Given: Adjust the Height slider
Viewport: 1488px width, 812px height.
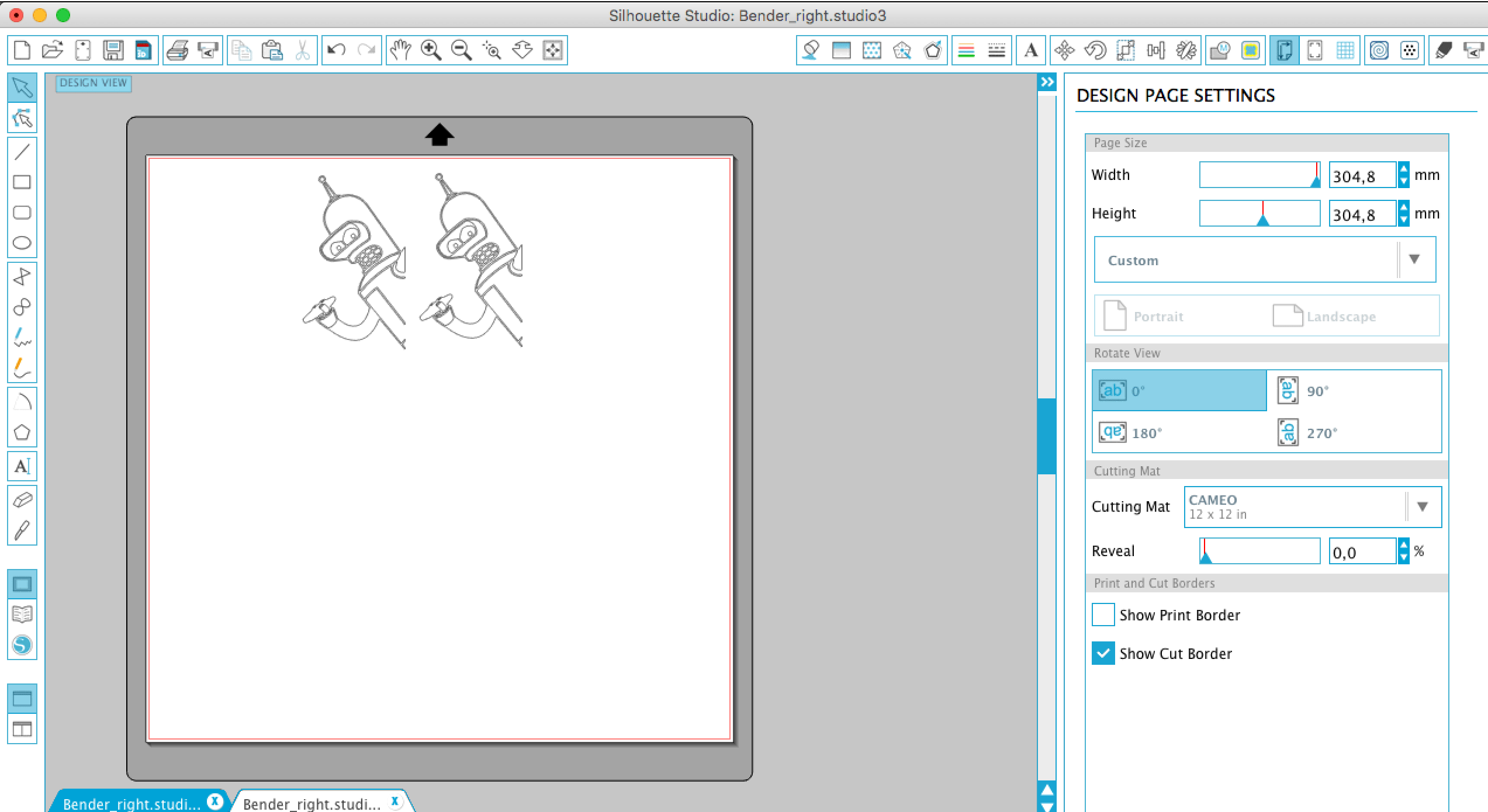Looking at the screenshot, I should [1259, 213].
